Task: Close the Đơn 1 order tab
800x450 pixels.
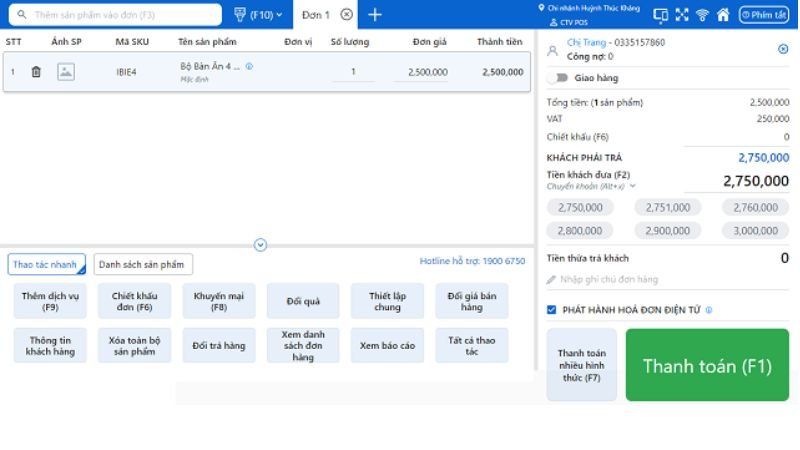Action: (346, 14)
